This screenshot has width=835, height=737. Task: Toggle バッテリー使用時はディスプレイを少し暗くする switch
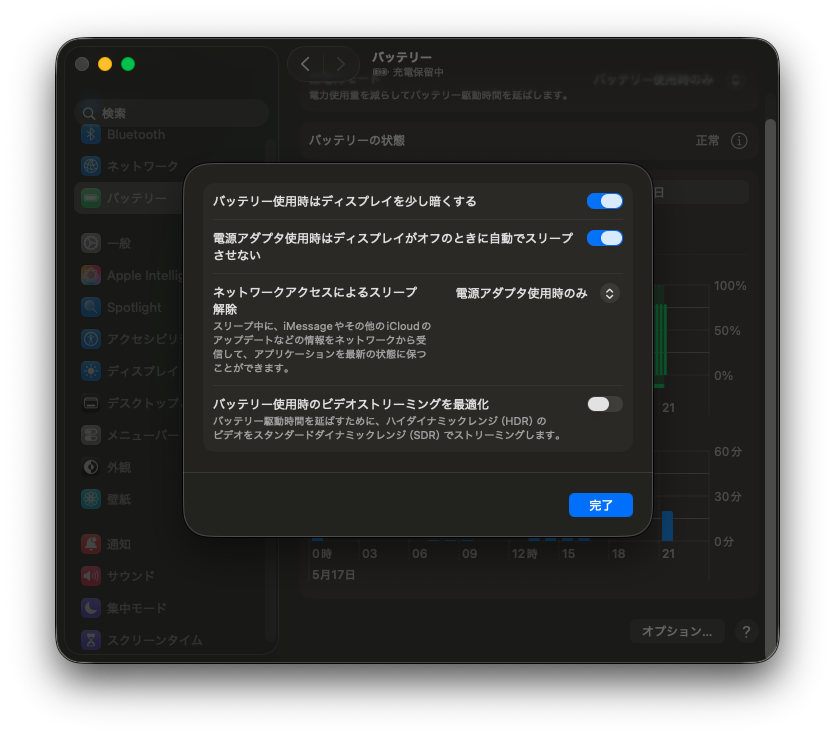coord(604,201)
